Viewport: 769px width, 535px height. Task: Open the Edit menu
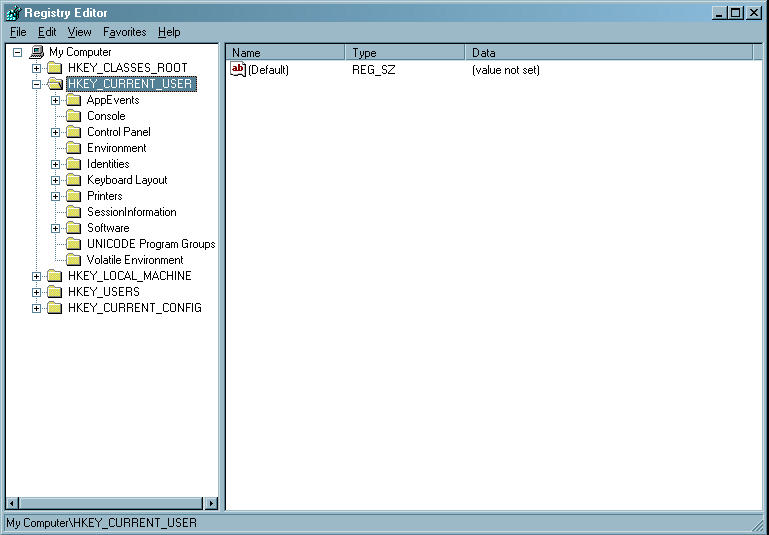click(x=47, y=32)
